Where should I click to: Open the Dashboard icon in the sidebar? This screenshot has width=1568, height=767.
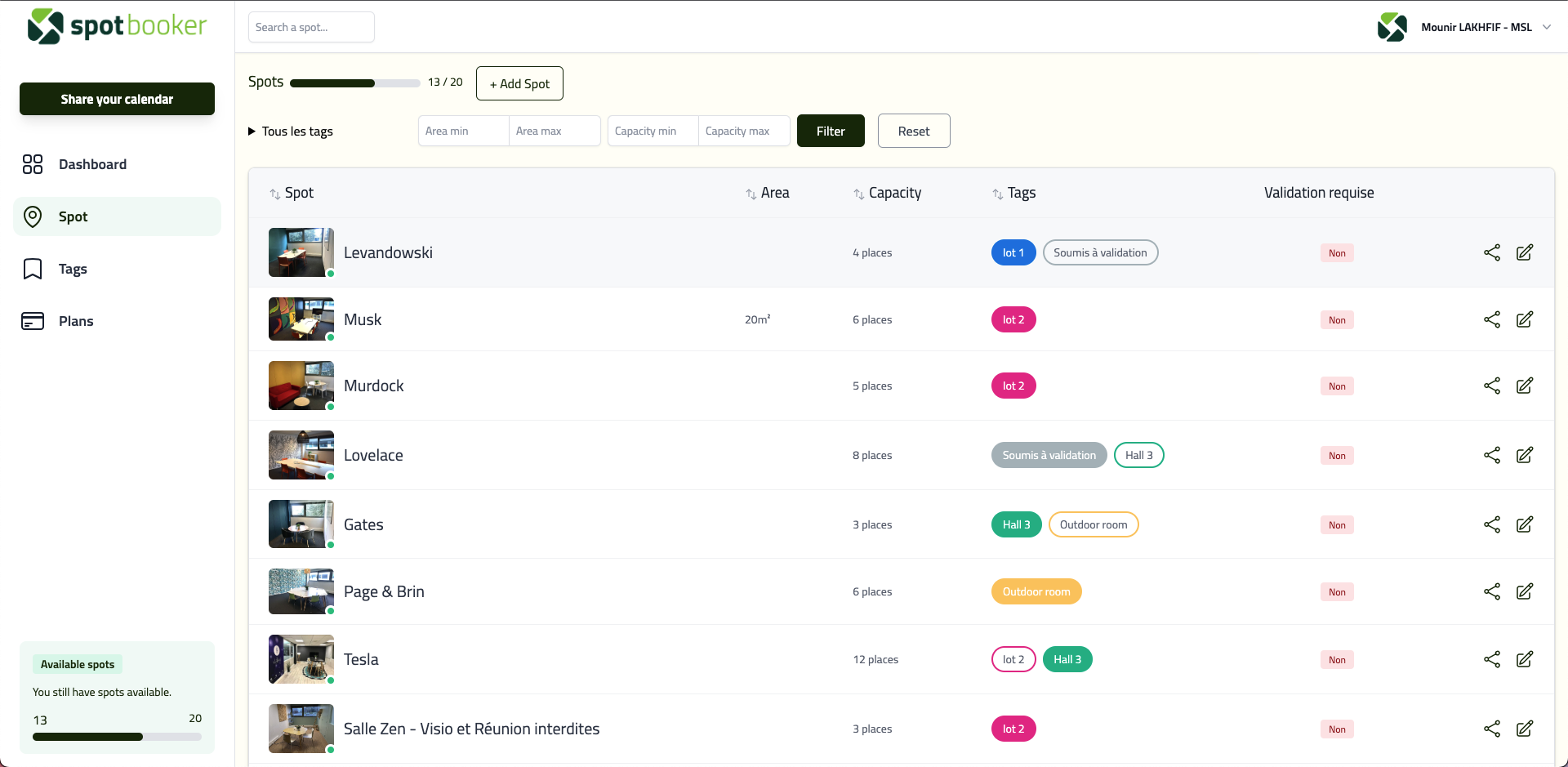pos(33,164)
